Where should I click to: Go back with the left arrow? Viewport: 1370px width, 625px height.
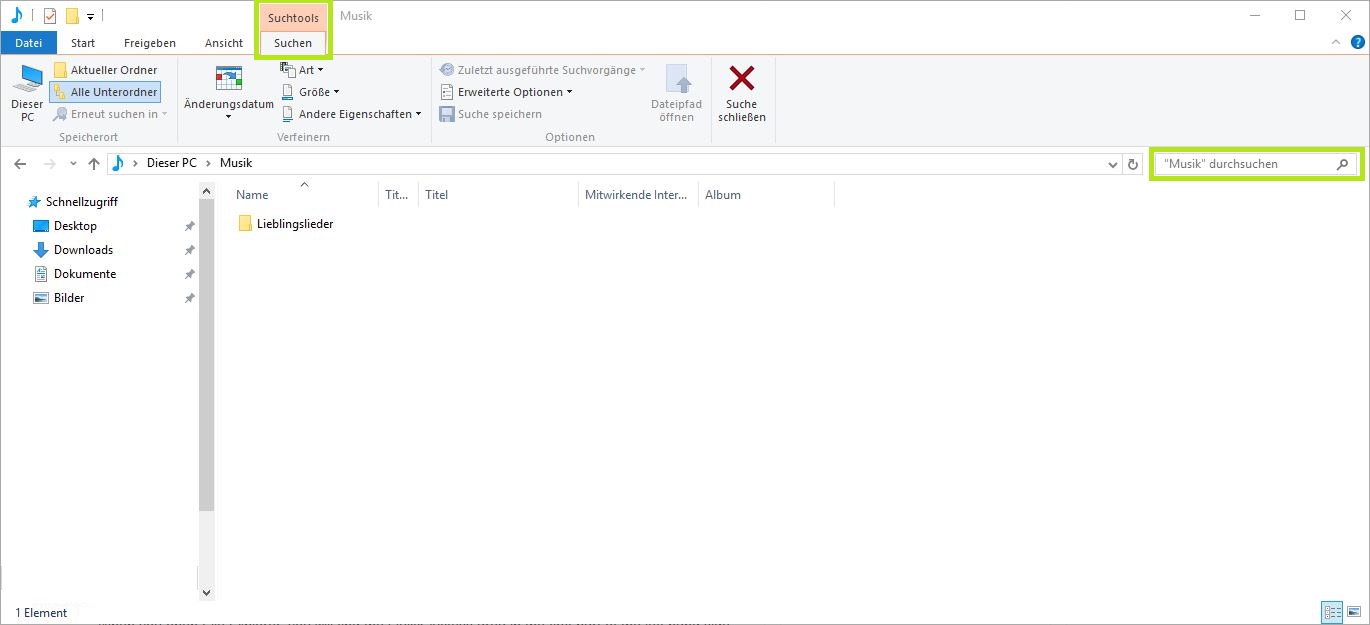[x=21, y=164]
